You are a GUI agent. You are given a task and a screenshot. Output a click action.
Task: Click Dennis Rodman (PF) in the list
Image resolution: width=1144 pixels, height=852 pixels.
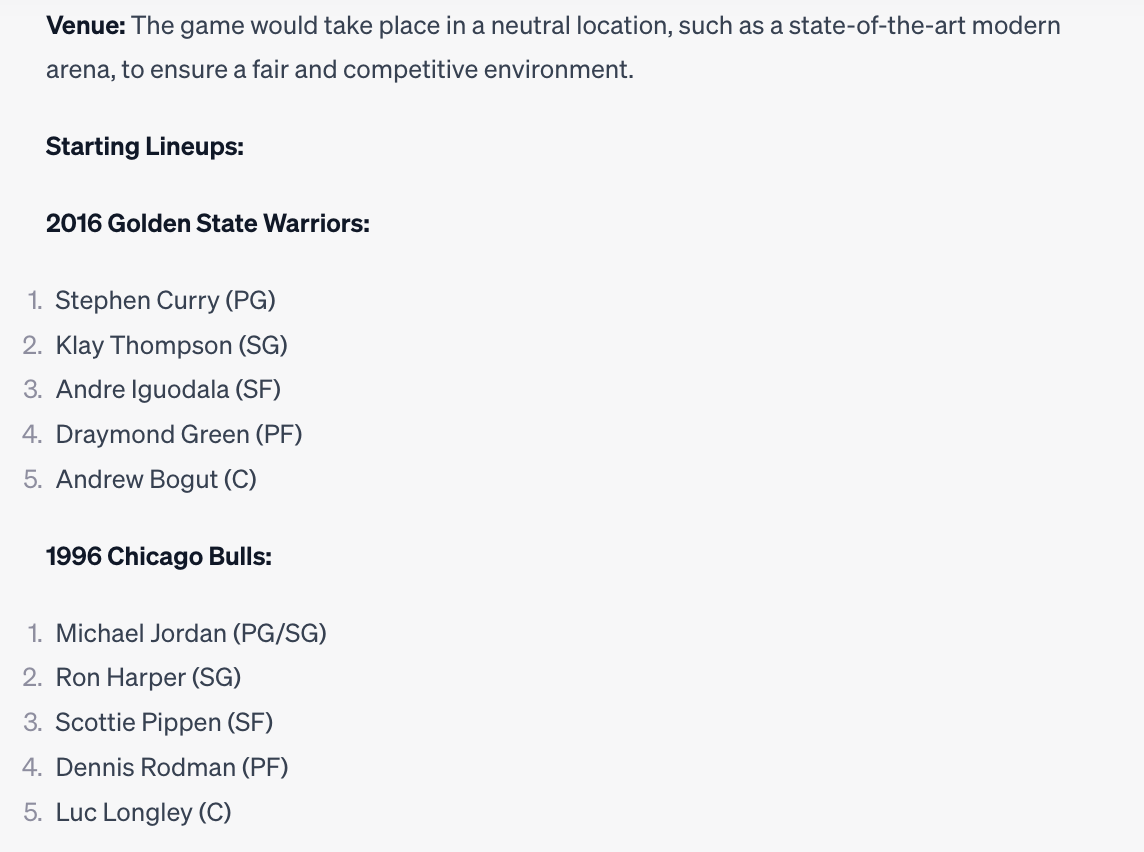click(x=172, y=767)
